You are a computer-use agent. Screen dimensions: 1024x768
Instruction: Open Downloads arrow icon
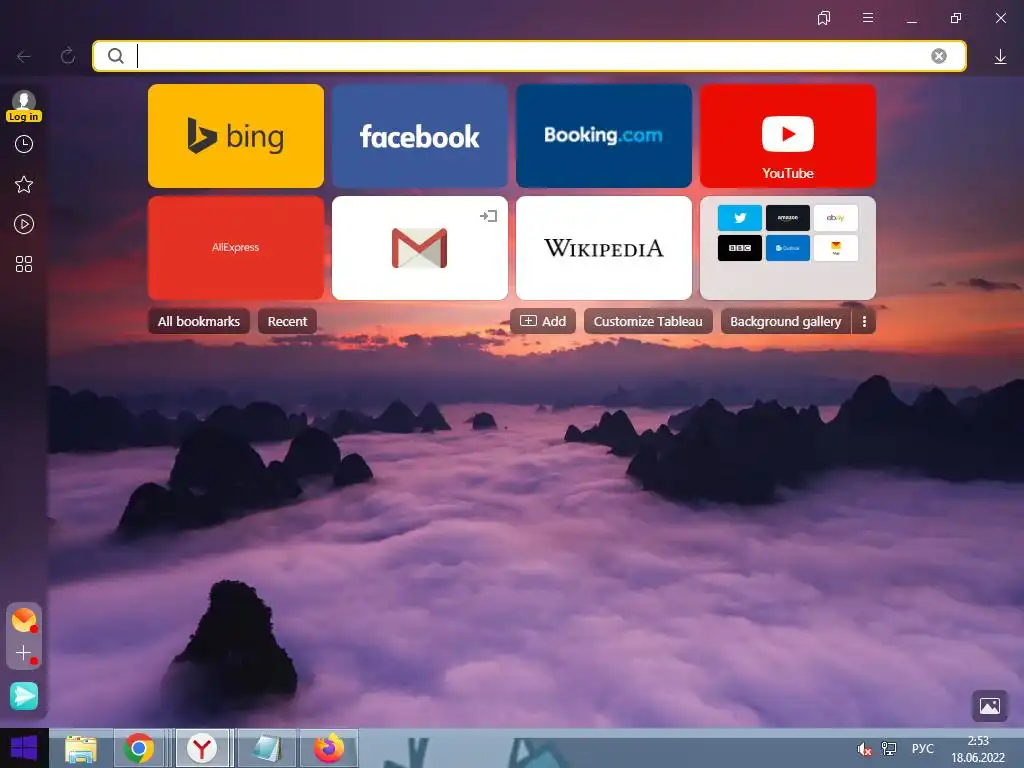[1000, 57]
